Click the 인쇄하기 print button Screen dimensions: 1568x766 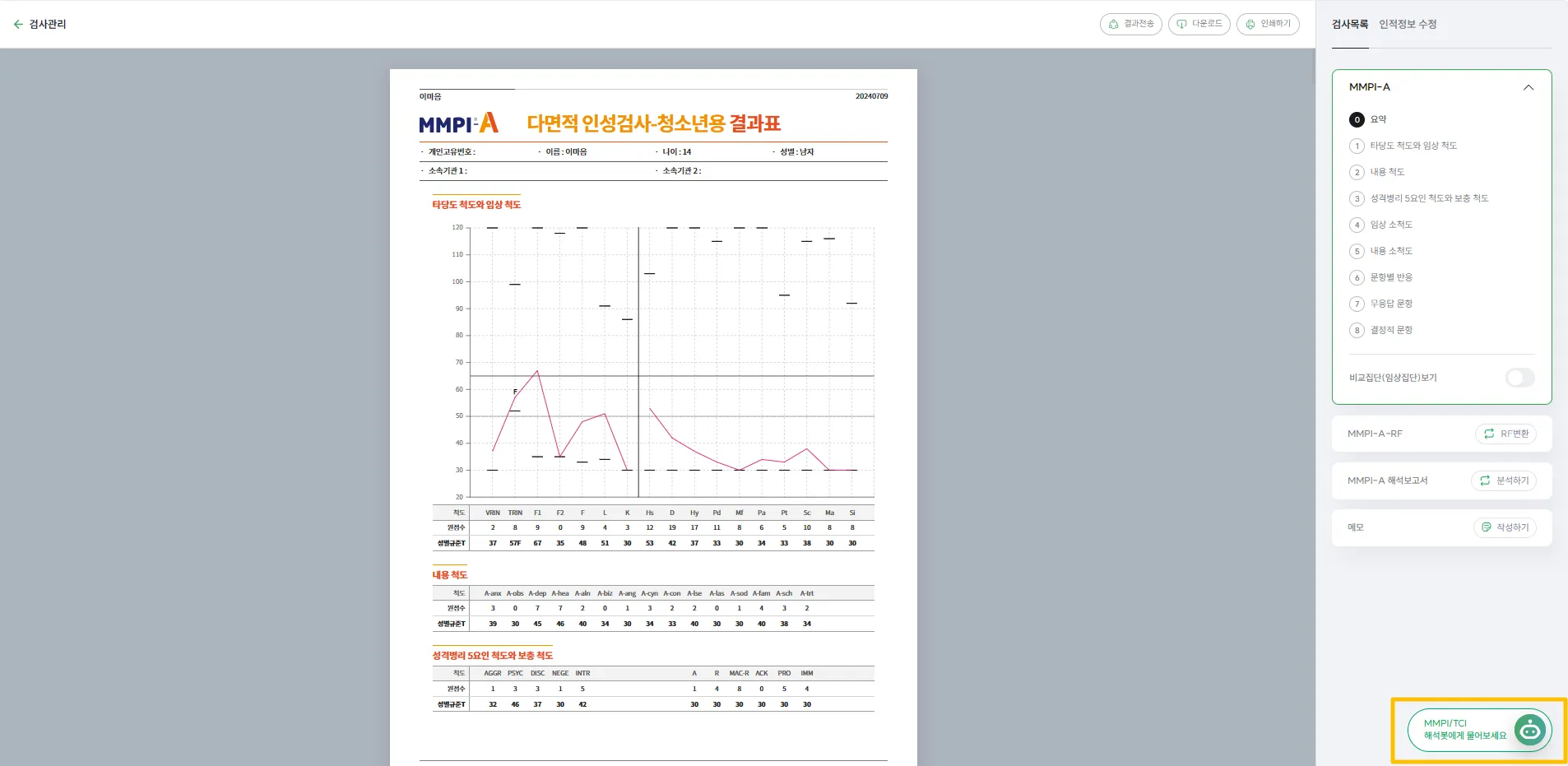(1268, 24)
